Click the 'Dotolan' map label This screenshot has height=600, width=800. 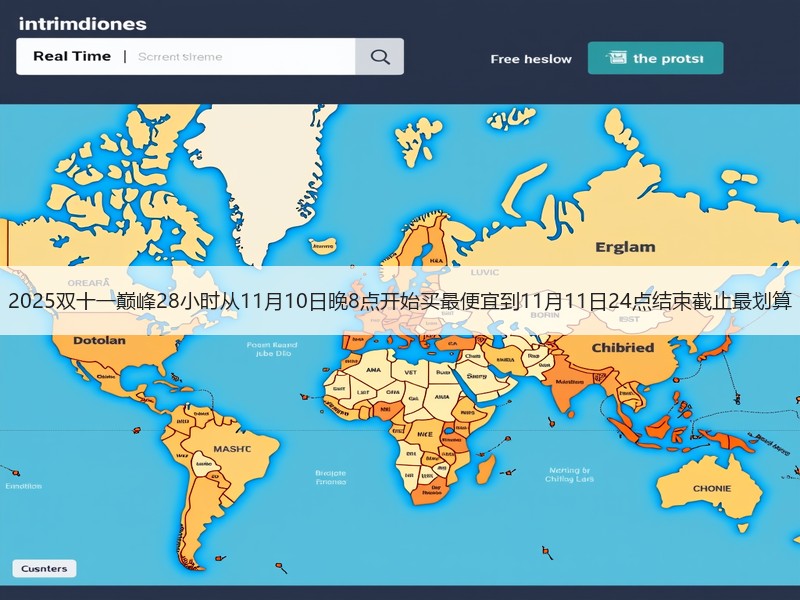point(99,340)
